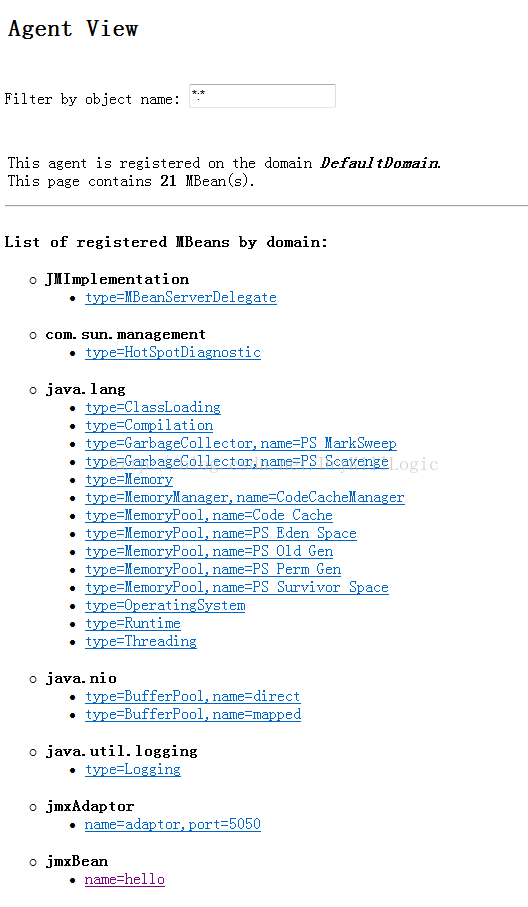Open the MemoryPool PS Eden Space link
Screen dimensions: 528x907
(x=221, y=533)
